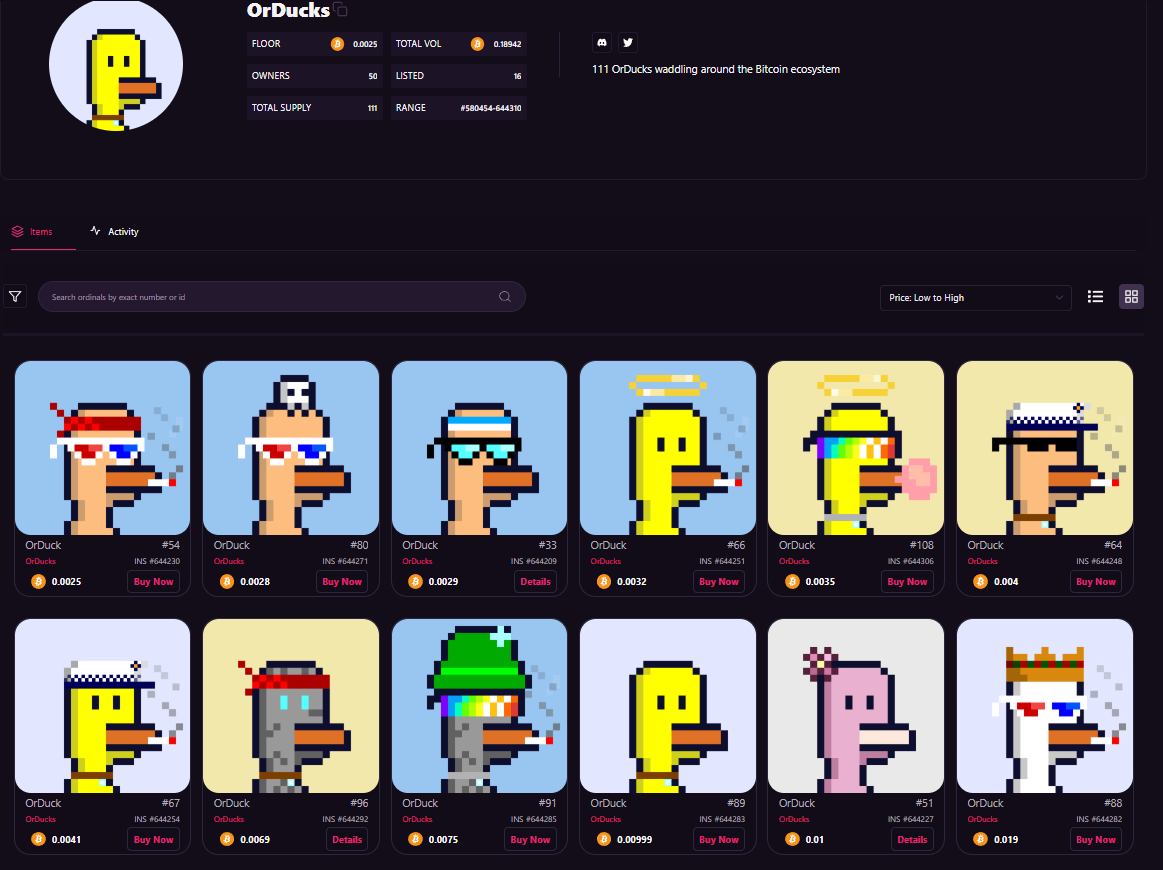View Details for OrDuck #33
The height and width of the screenshot is (870, 1163).
536,581
